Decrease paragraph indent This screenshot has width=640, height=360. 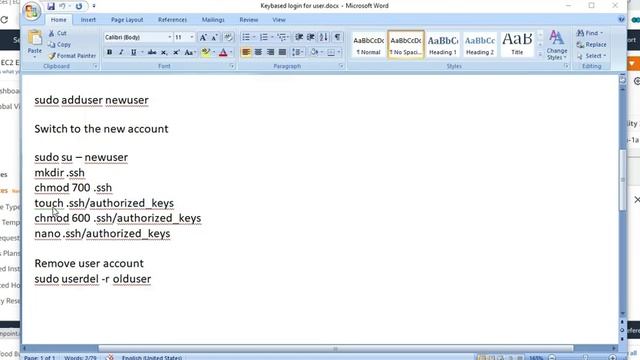pos(299,37)
